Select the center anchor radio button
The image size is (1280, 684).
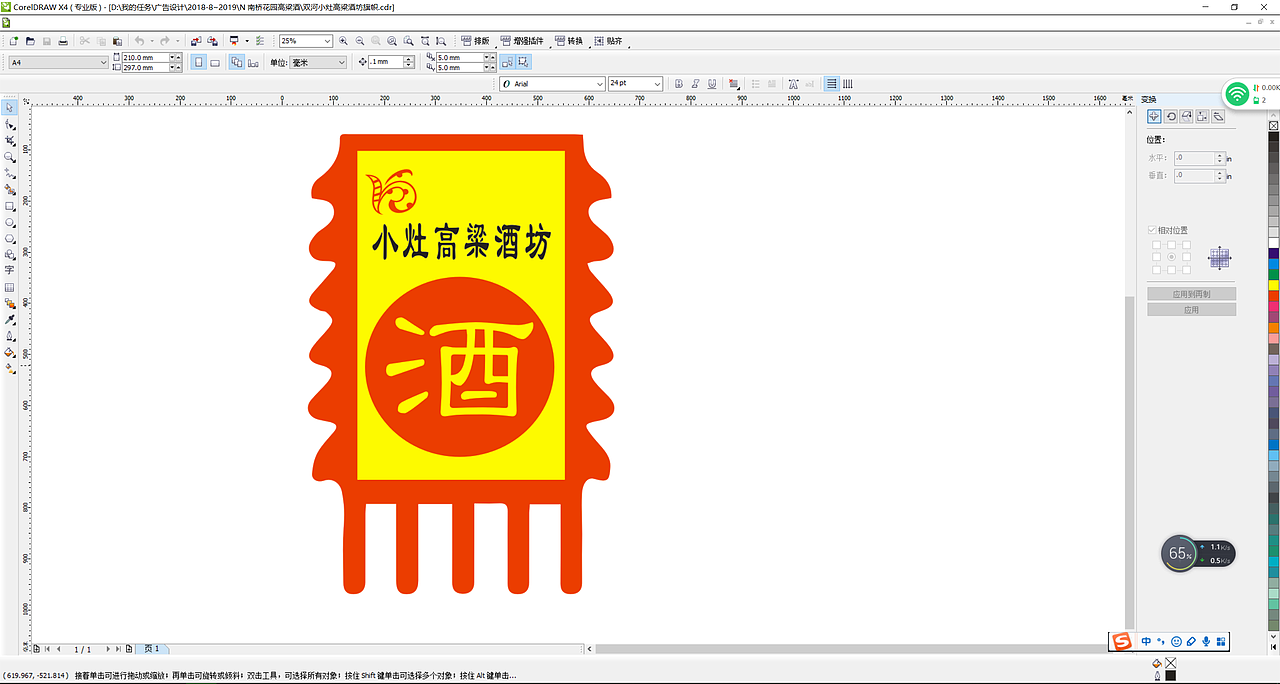coord(1171,256)
